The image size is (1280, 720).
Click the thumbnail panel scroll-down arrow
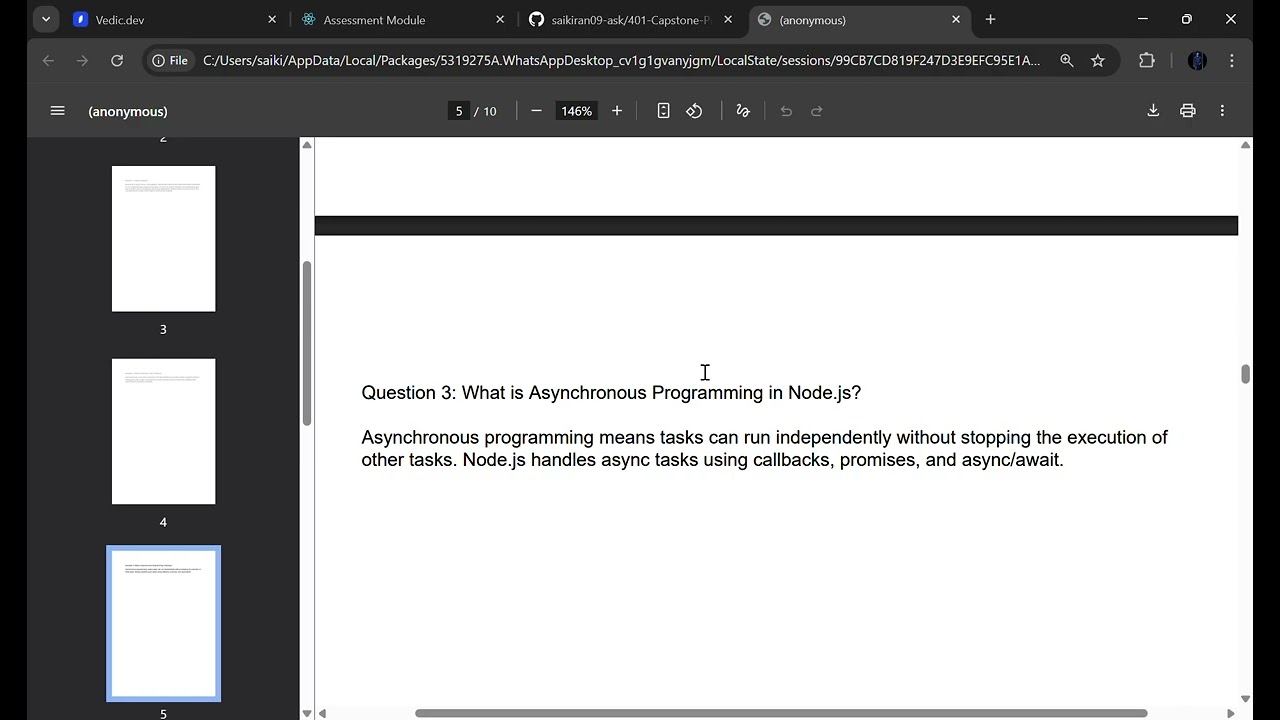(x=307, y=713)
